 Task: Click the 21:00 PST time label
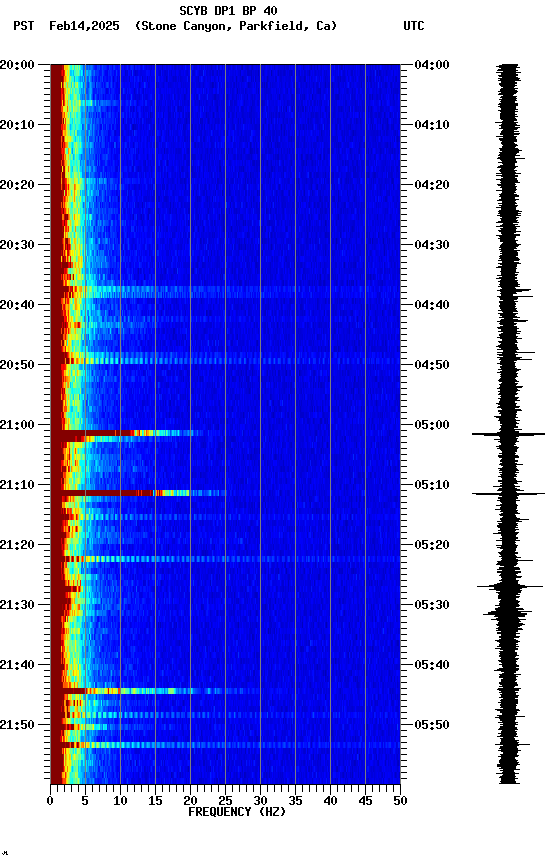[x=17, y=425]
